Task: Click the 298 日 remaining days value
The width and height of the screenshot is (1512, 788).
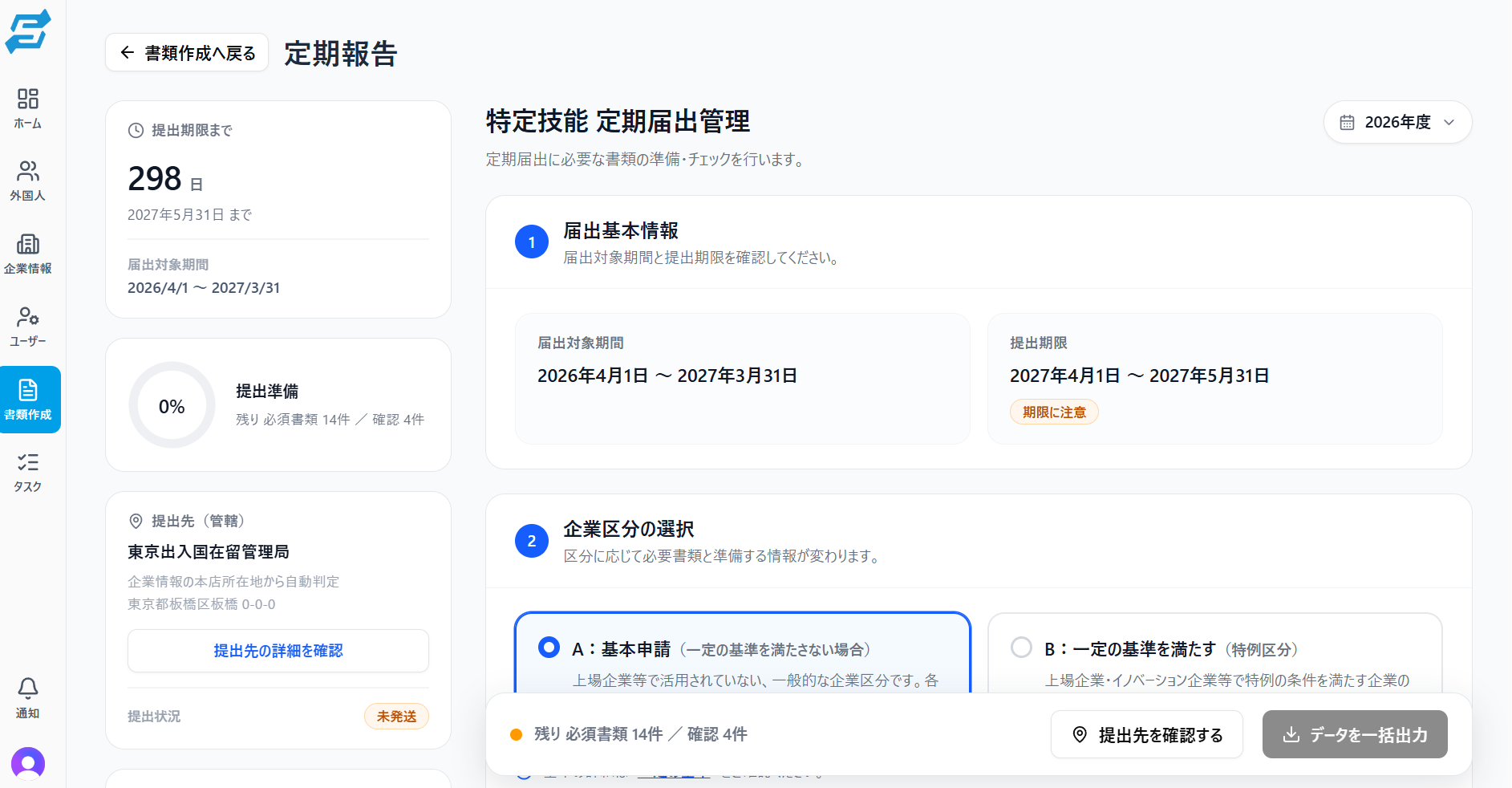Action: 165,179
